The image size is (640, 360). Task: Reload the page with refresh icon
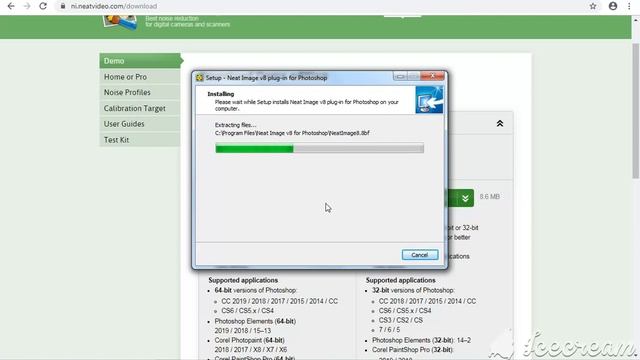(43, 6)
